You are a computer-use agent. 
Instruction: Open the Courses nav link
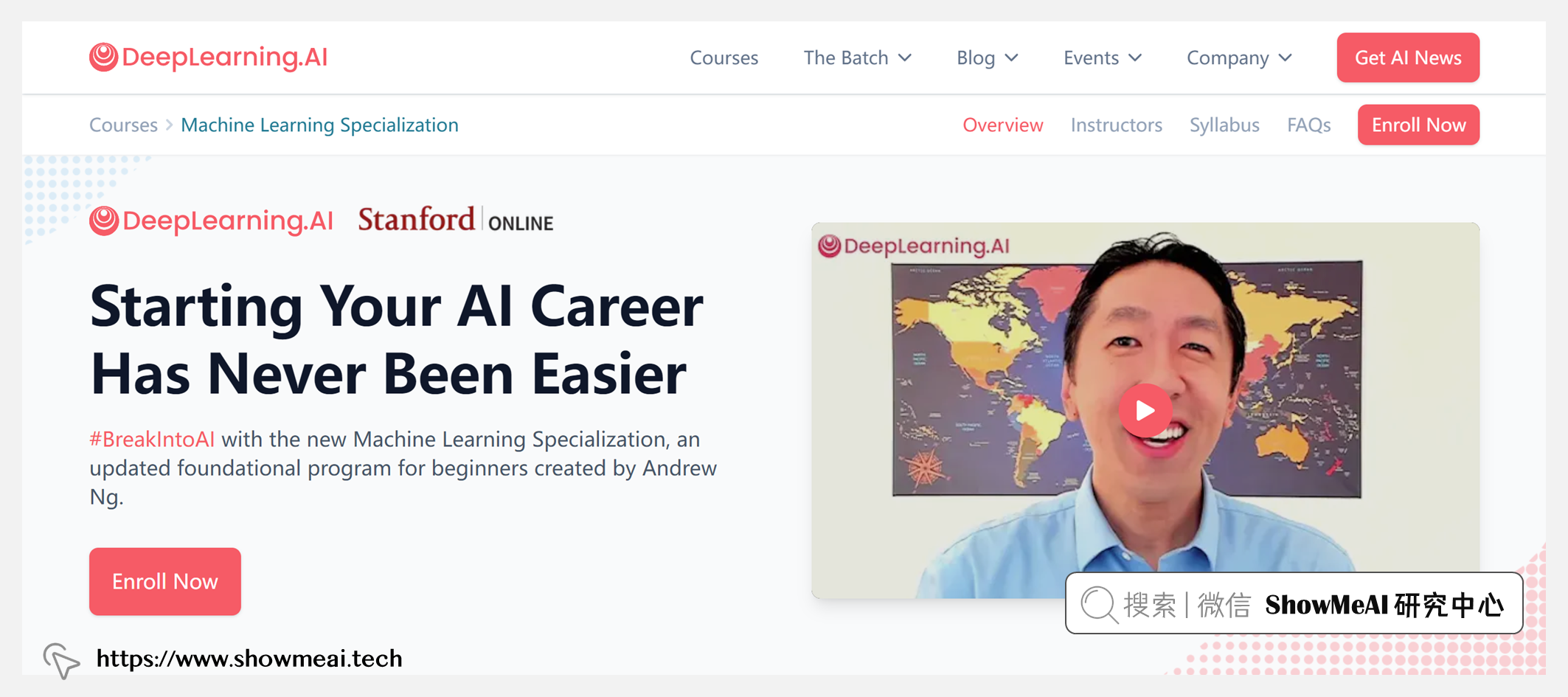724,58
